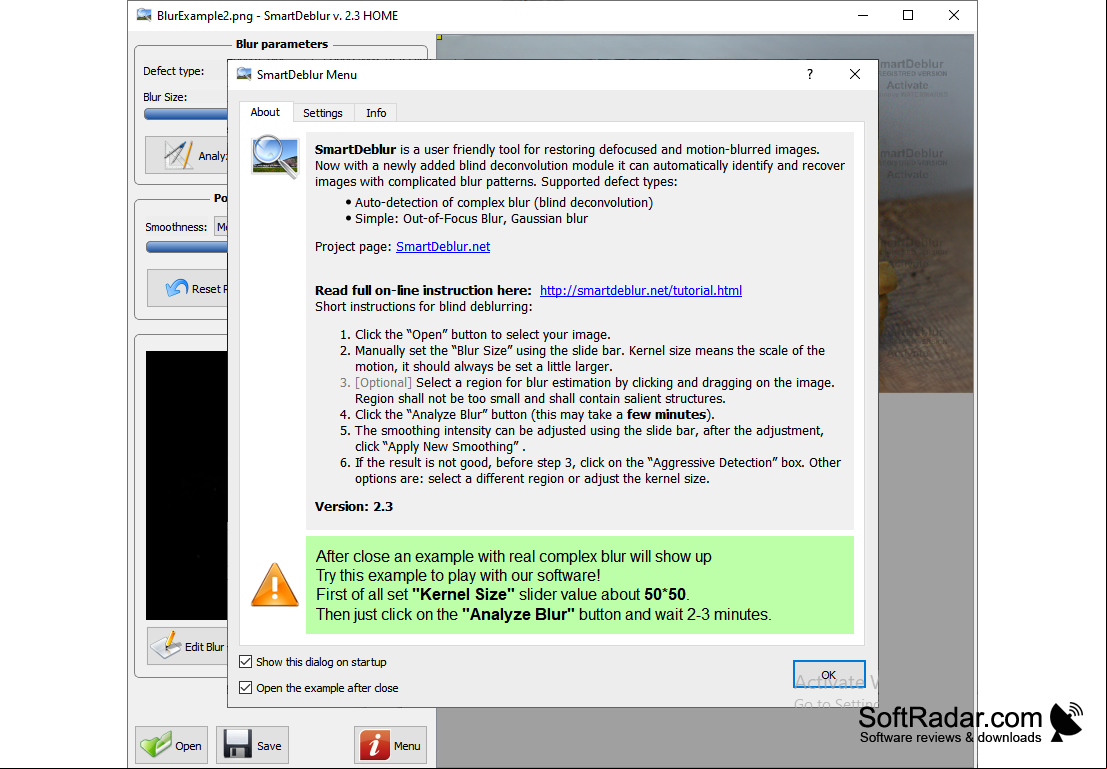Screen dimensions: 1107x769
Task: Click the "Defect type:" label
Action: pos(174,71)
